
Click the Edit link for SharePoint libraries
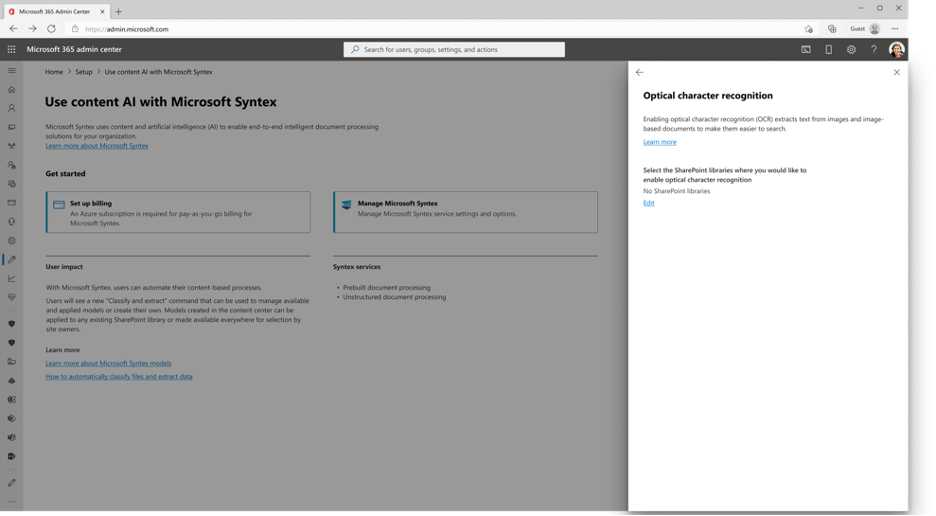649,203
